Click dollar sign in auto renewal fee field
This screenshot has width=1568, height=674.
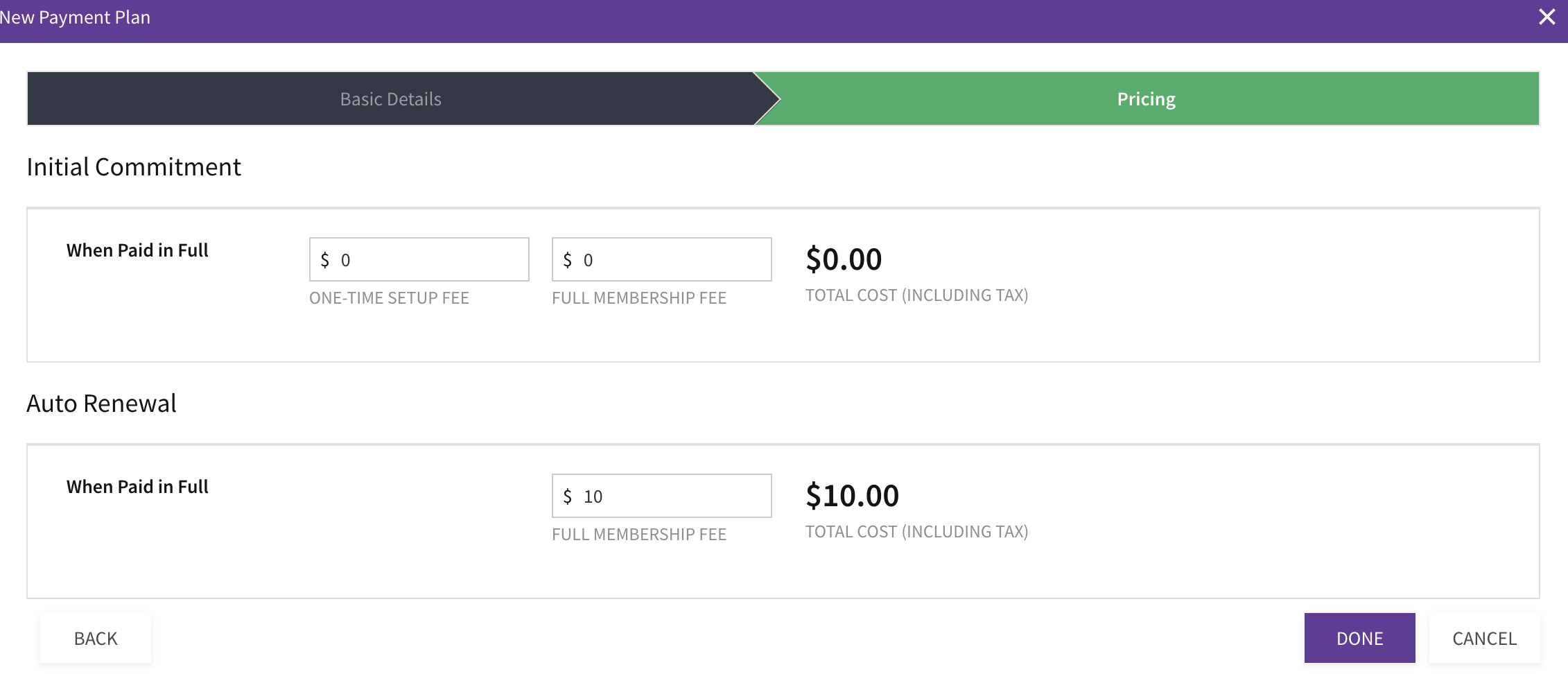(567, 496)
